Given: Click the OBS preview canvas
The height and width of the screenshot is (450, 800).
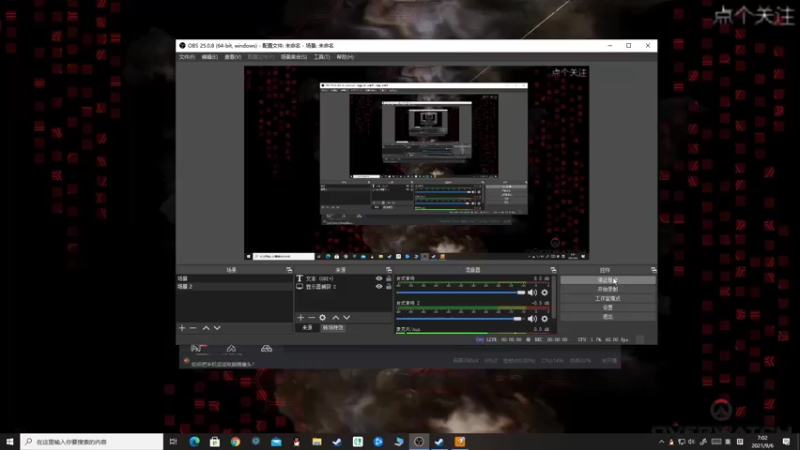Looking at the screenshot, I should tap(416, 163).
